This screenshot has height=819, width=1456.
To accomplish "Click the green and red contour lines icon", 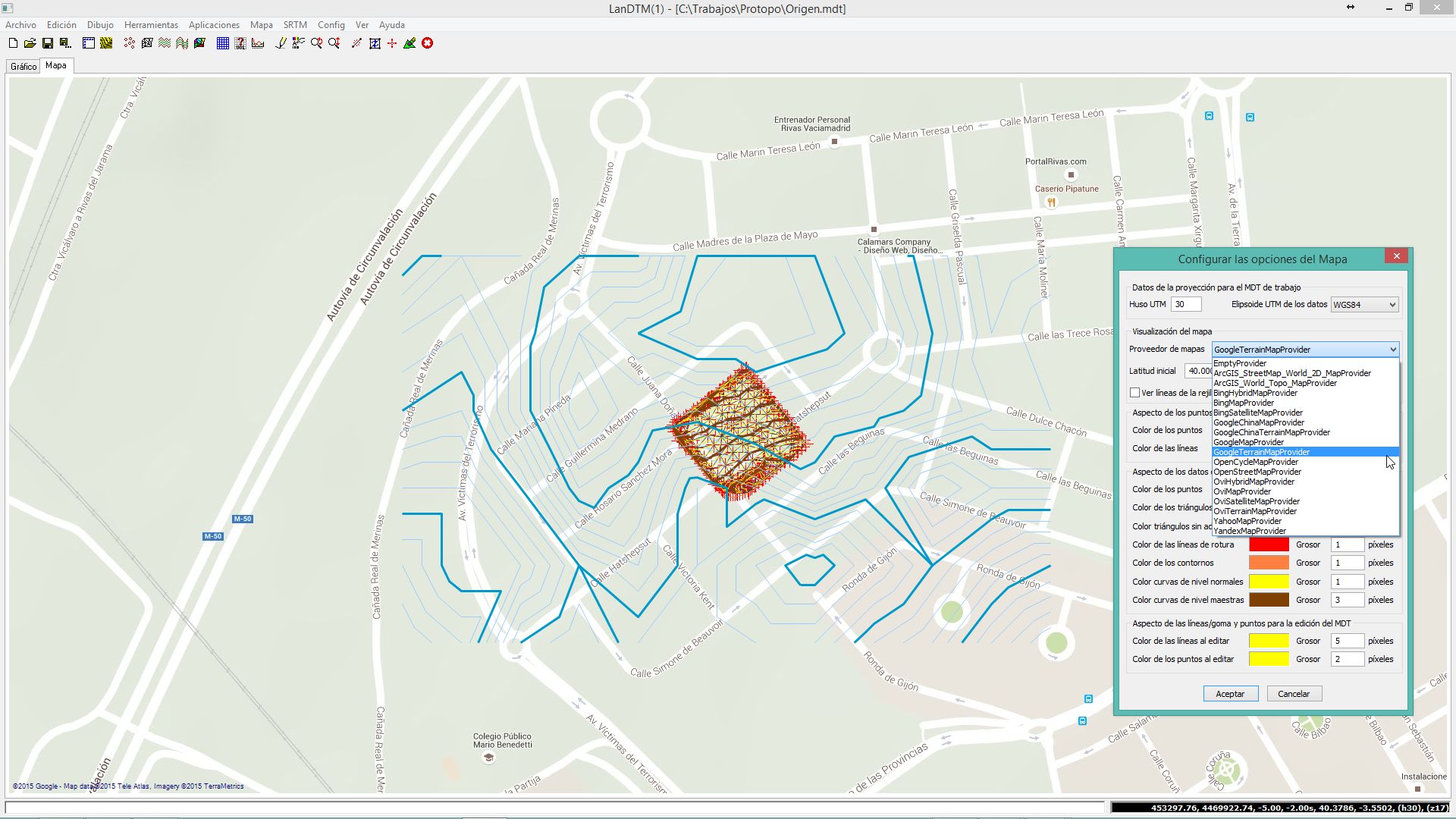I will tap(165, 43).
